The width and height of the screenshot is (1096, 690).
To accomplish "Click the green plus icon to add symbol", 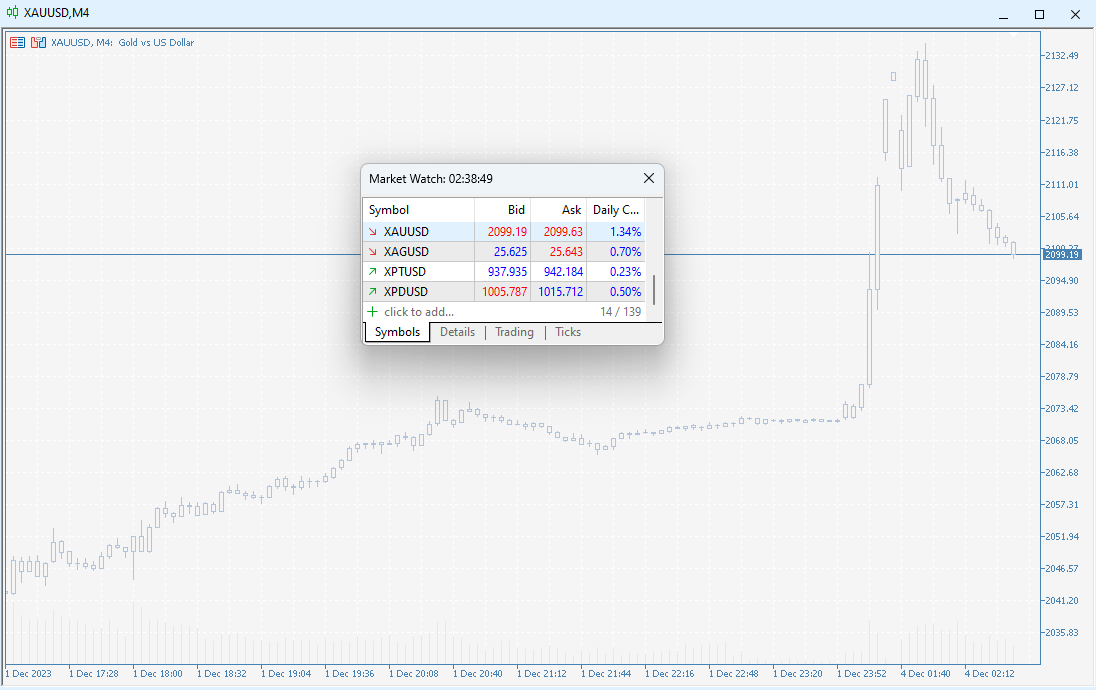I will click(373, 312).
